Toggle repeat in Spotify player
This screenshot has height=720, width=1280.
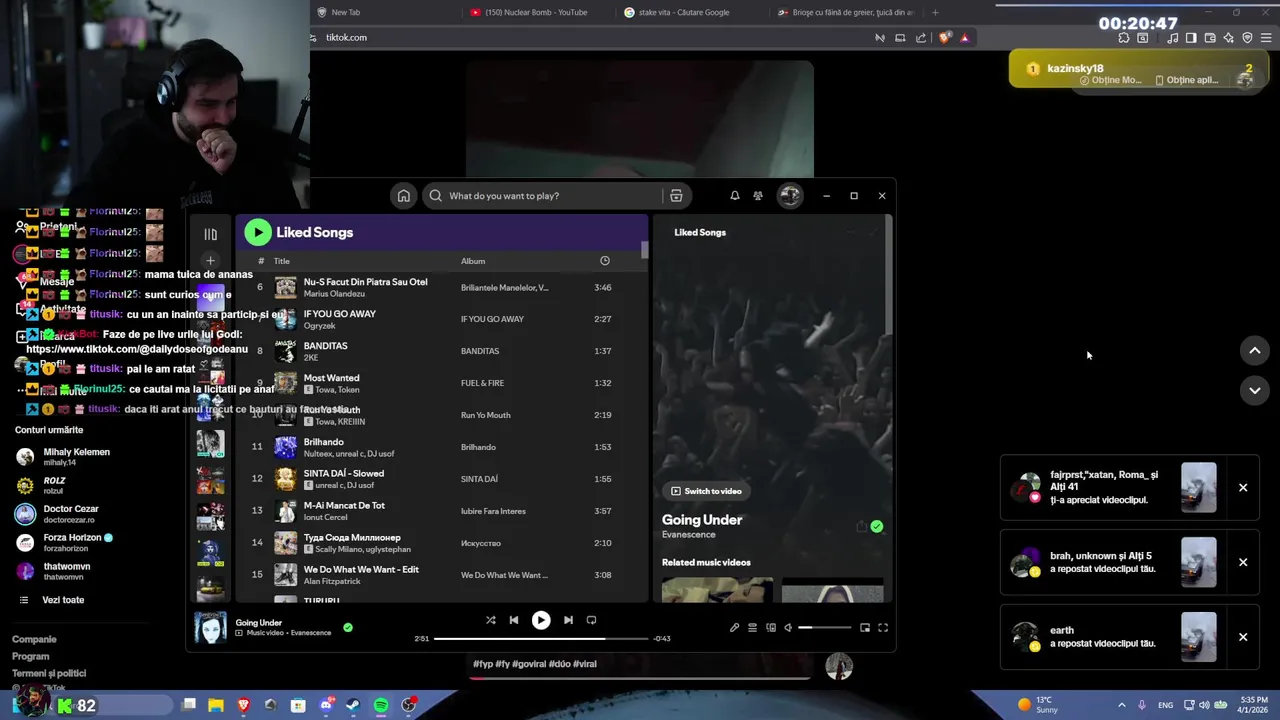click(591, 620)
